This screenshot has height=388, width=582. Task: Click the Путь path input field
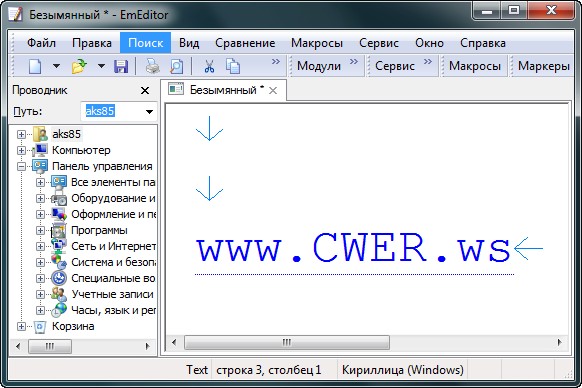pyautogui.click(x=112, y=111)
